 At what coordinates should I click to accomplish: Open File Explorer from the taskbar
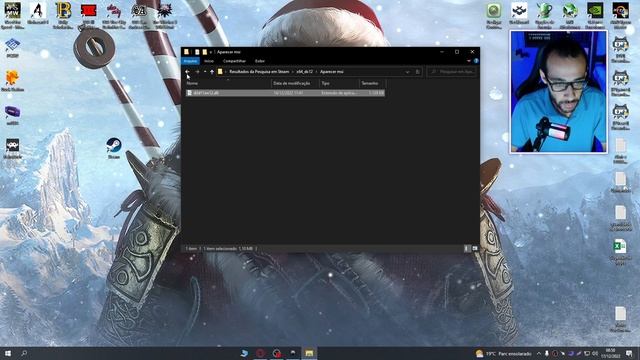(x=309, y=353)
